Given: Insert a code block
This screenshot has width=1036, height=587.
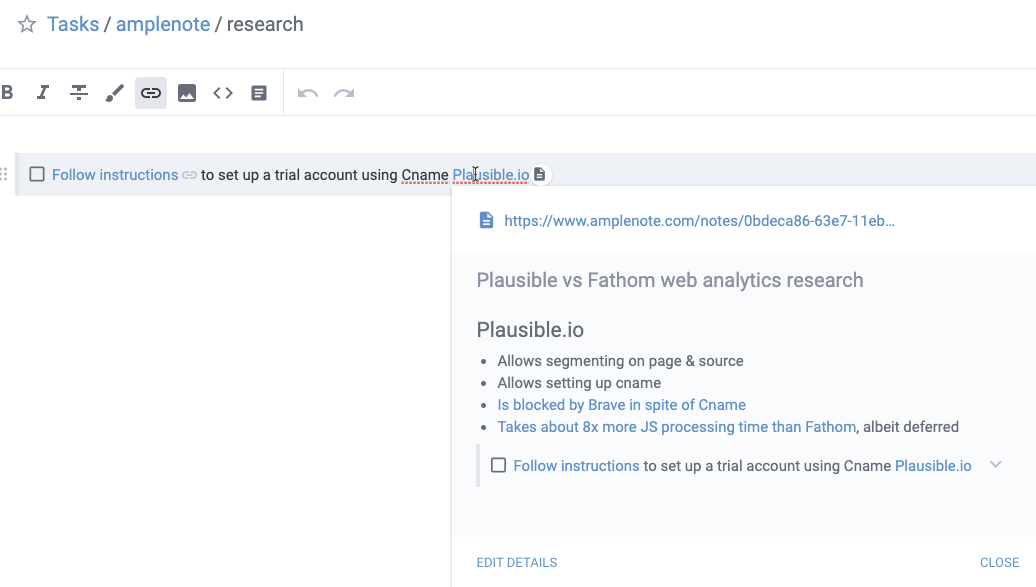Looking at the screenshot, I should [223, 93].
